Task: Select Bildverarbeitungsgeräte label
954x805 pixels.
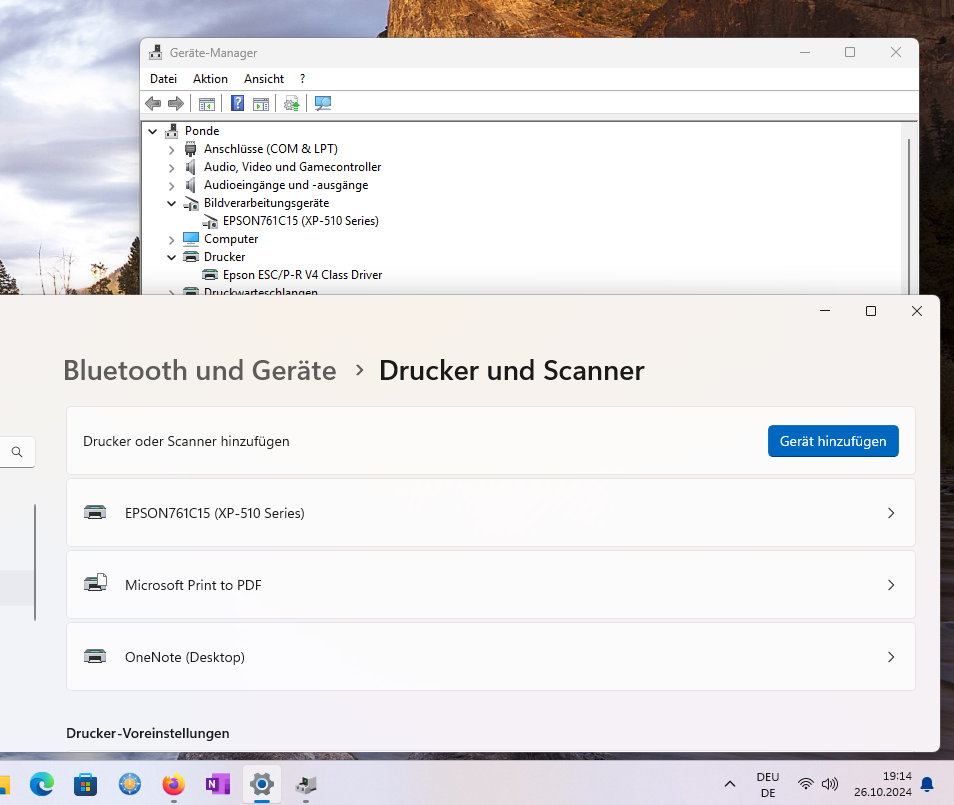Action: 266,203
